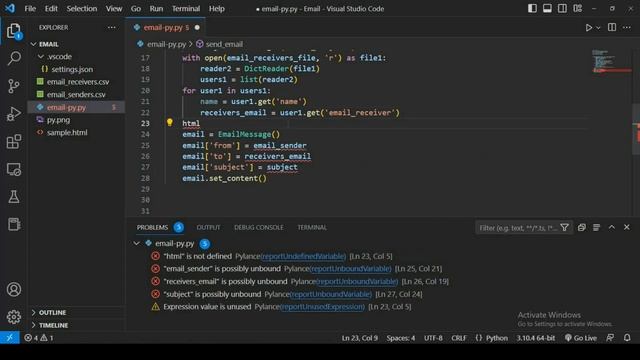
Task: Open the reportUnusedExpression link
Action: point(322,307)
